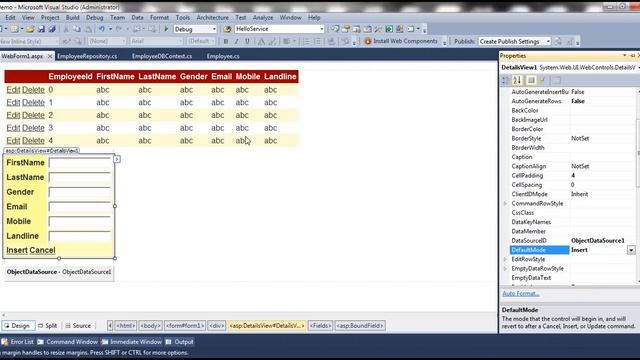
Task: Switch to the EmployeeRepository.cs tab
Action: pyautogui.click(x=87, y=56)
